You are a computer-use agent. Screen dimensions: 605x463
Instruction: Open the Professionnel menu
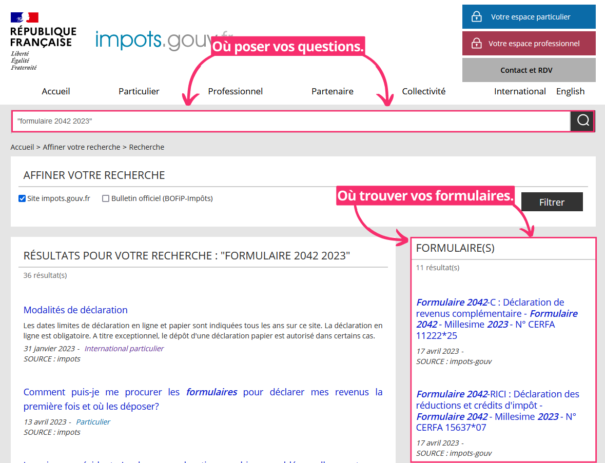click(x=235, y=91)
